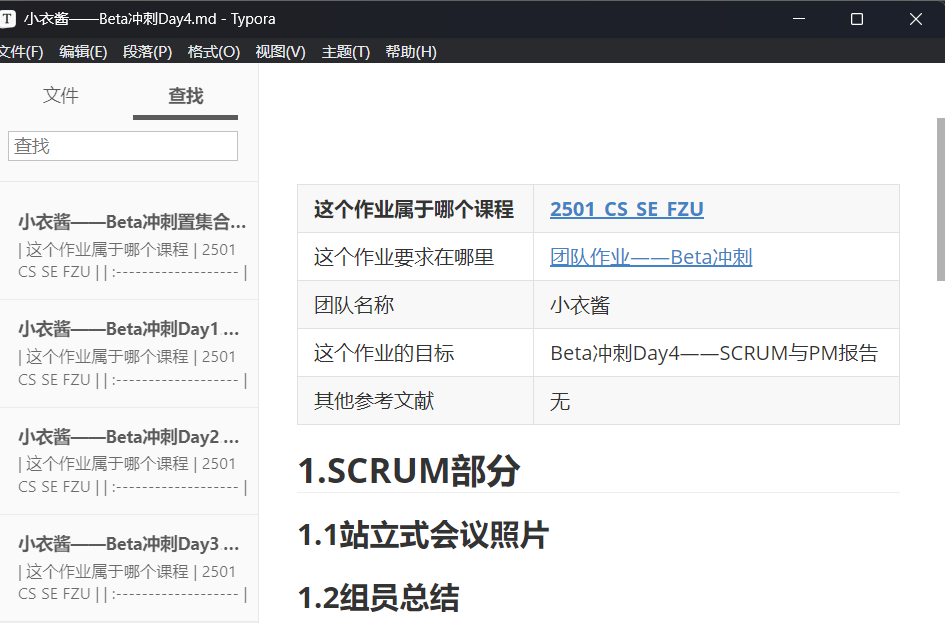This screenshot has height=623, width=945.
Task: Click the 其他参考文献 table cell
Action: pyautogui.click(x=415, y=401)
